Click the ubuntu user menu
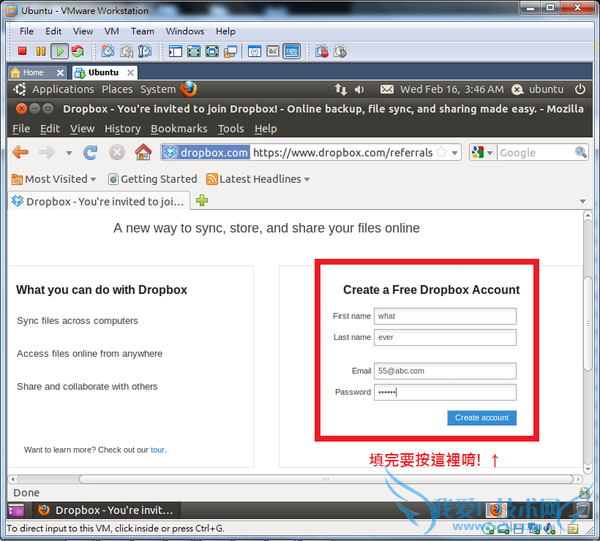 pos(538,89)
